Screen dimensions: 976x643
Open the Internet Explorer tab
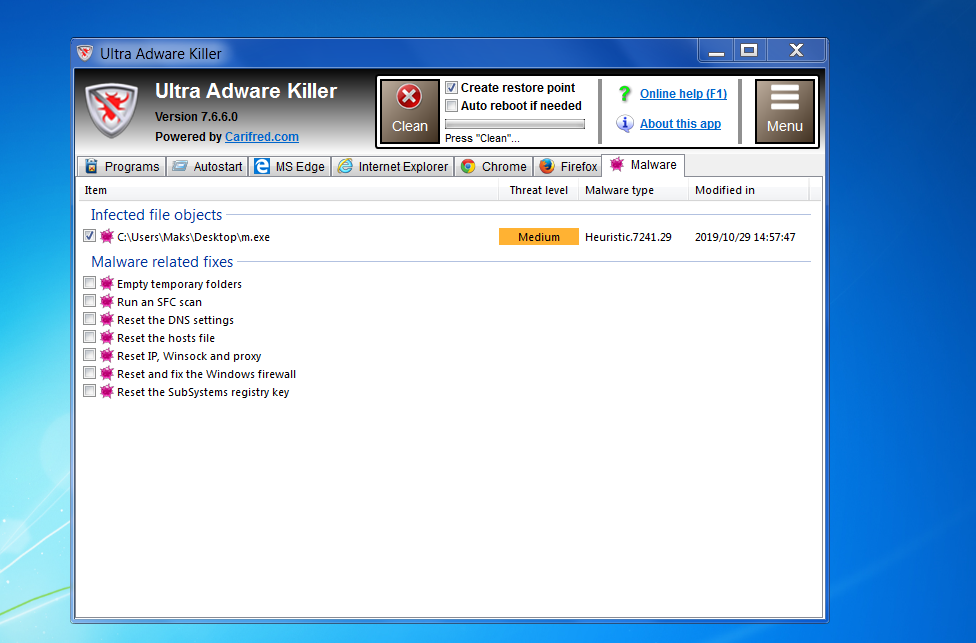pos(393,166)
